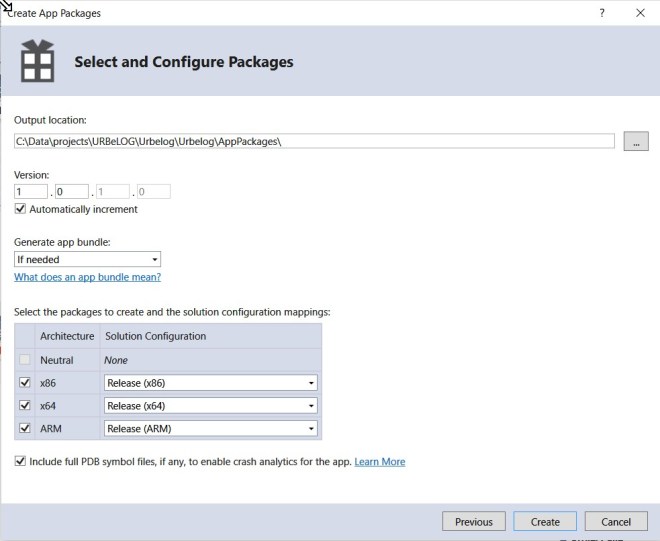
Task: Click the package gift box icon
Action: [x=39, y=62]
